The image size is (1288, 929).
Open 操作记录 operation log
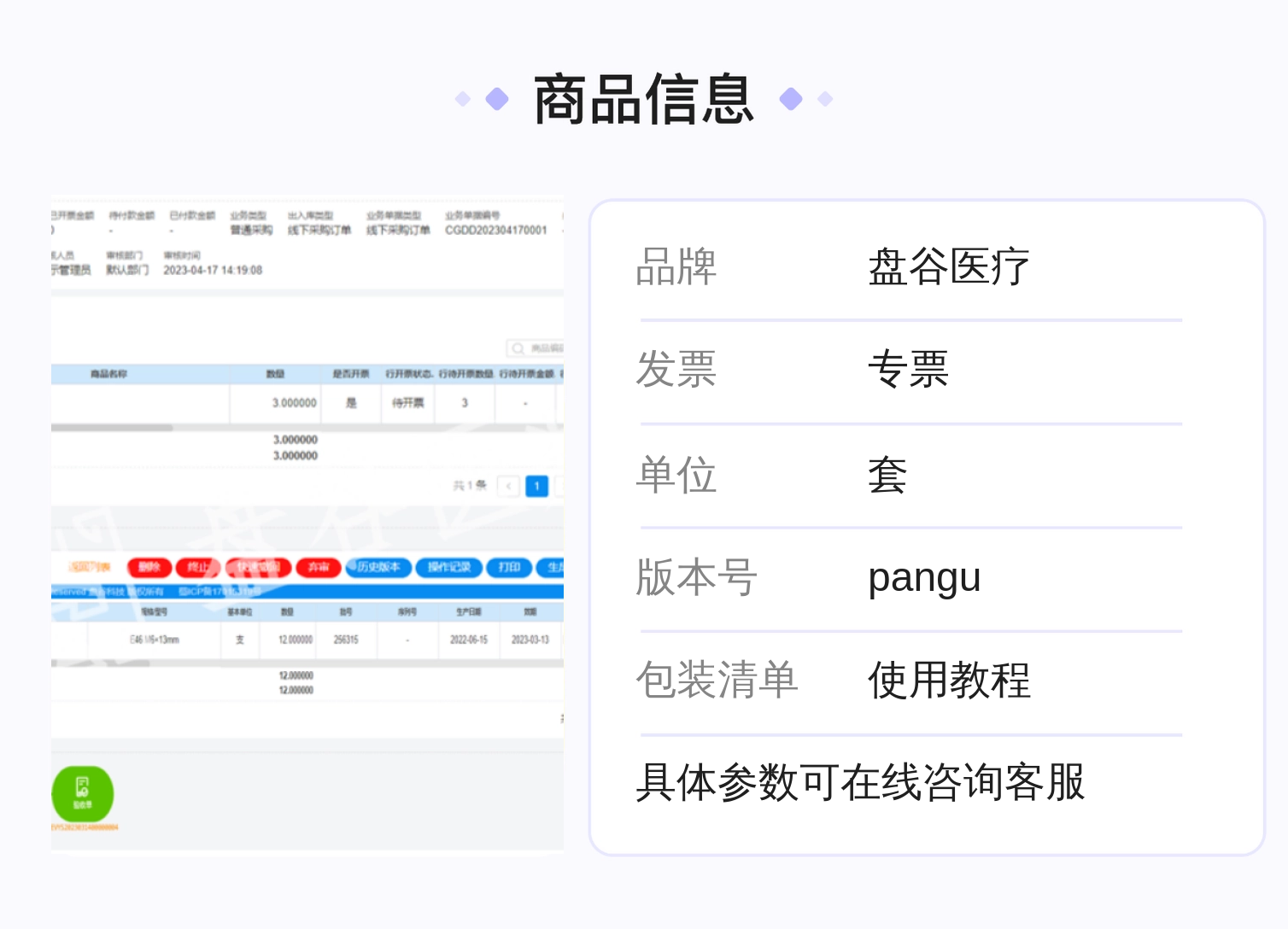(x=449, y=567)
